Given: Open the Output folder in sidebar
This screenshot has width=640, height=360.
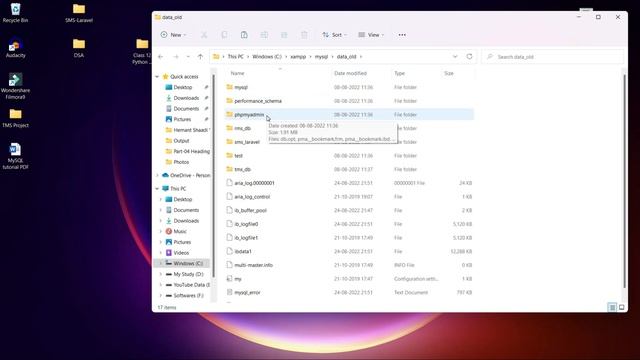Looking at the screenshot, I should pyautogui.click(x=181, y=141).
